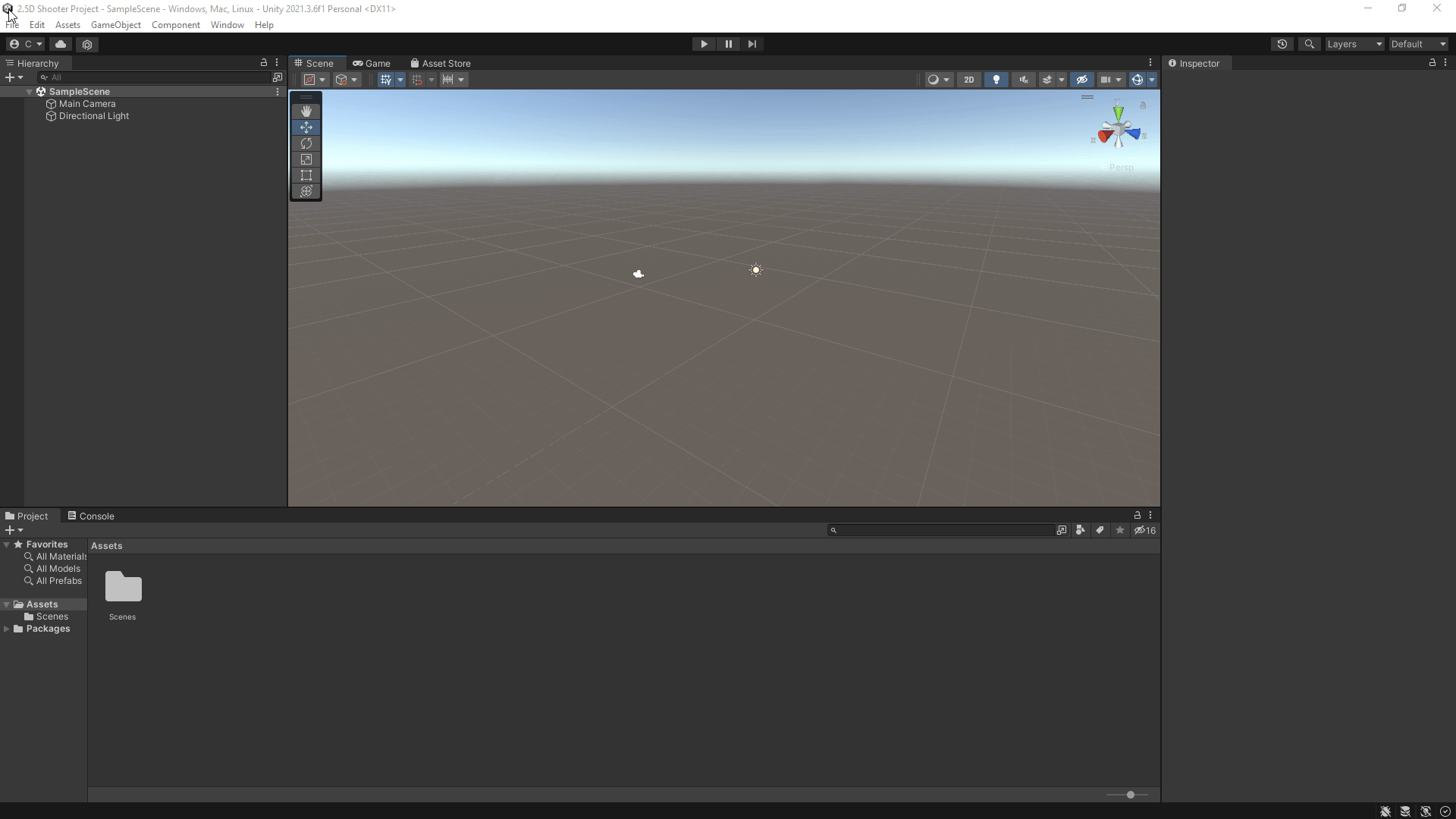The image size is (1456, 819).
Task: Select Directional Light in Hierarchy
Action: tap(94, 116)
